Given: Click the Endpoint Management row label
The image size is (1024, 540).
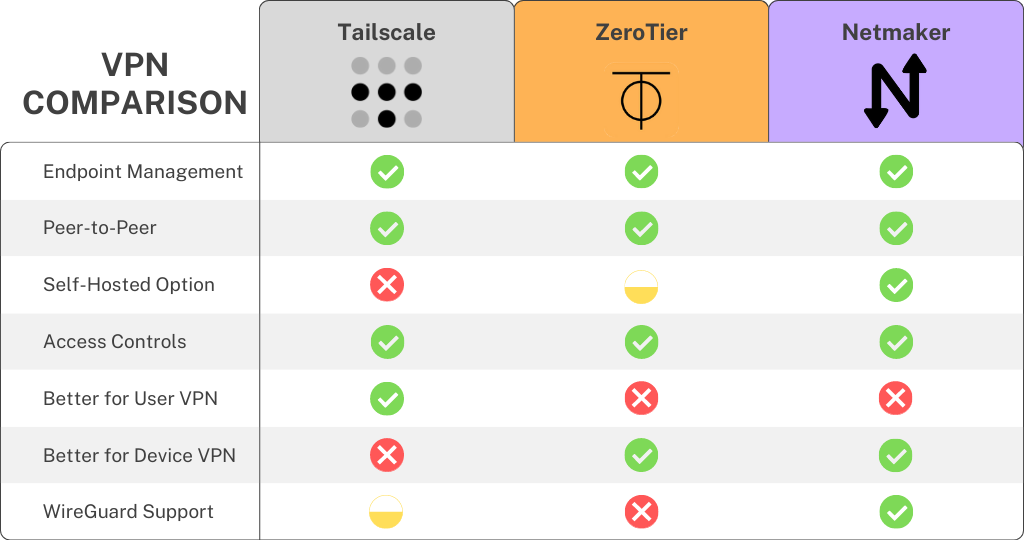Looking at the screenshot, I should [143, 172].
